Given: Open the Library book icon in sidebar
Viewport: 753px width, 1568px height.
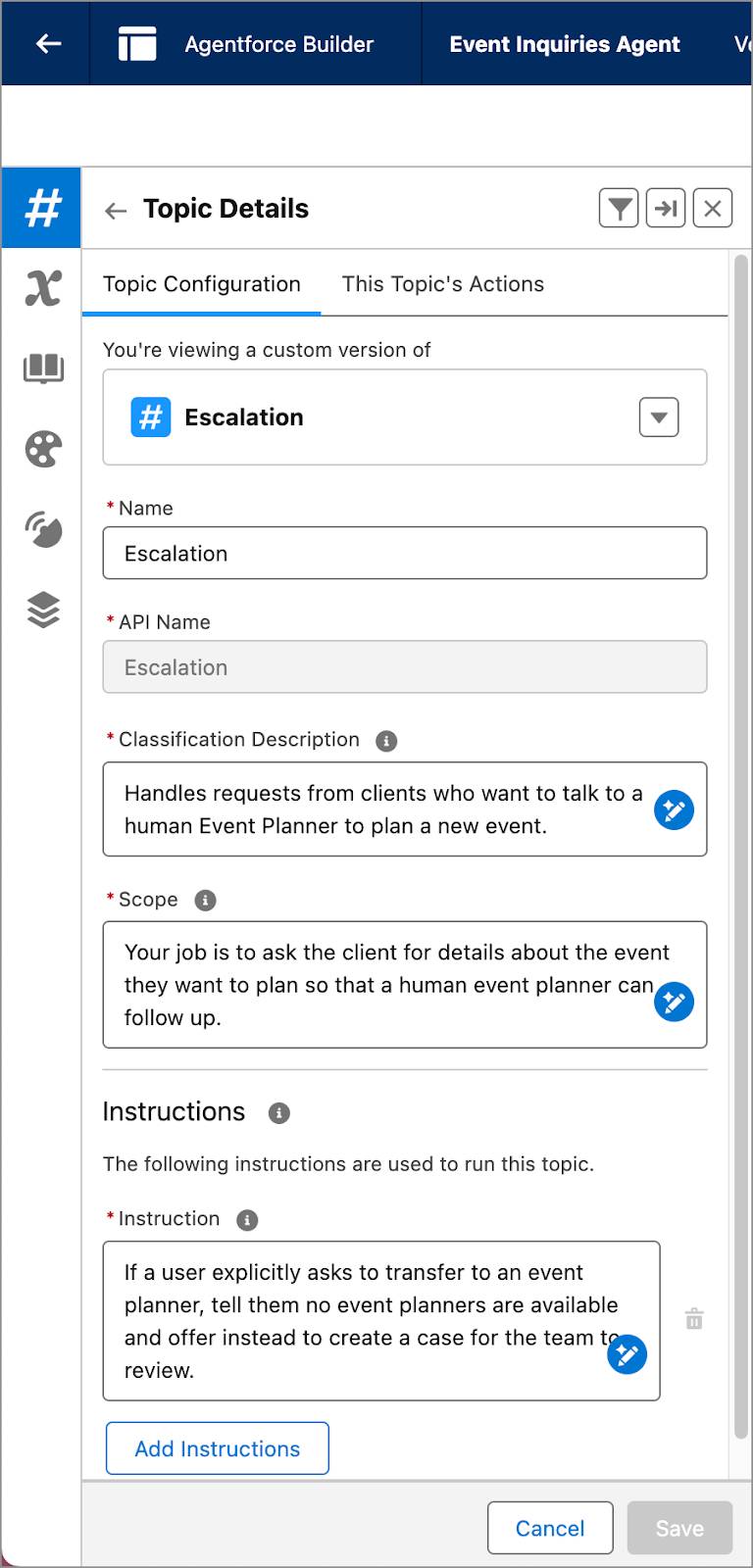Looking at the screenshot, I should [43, 368].
